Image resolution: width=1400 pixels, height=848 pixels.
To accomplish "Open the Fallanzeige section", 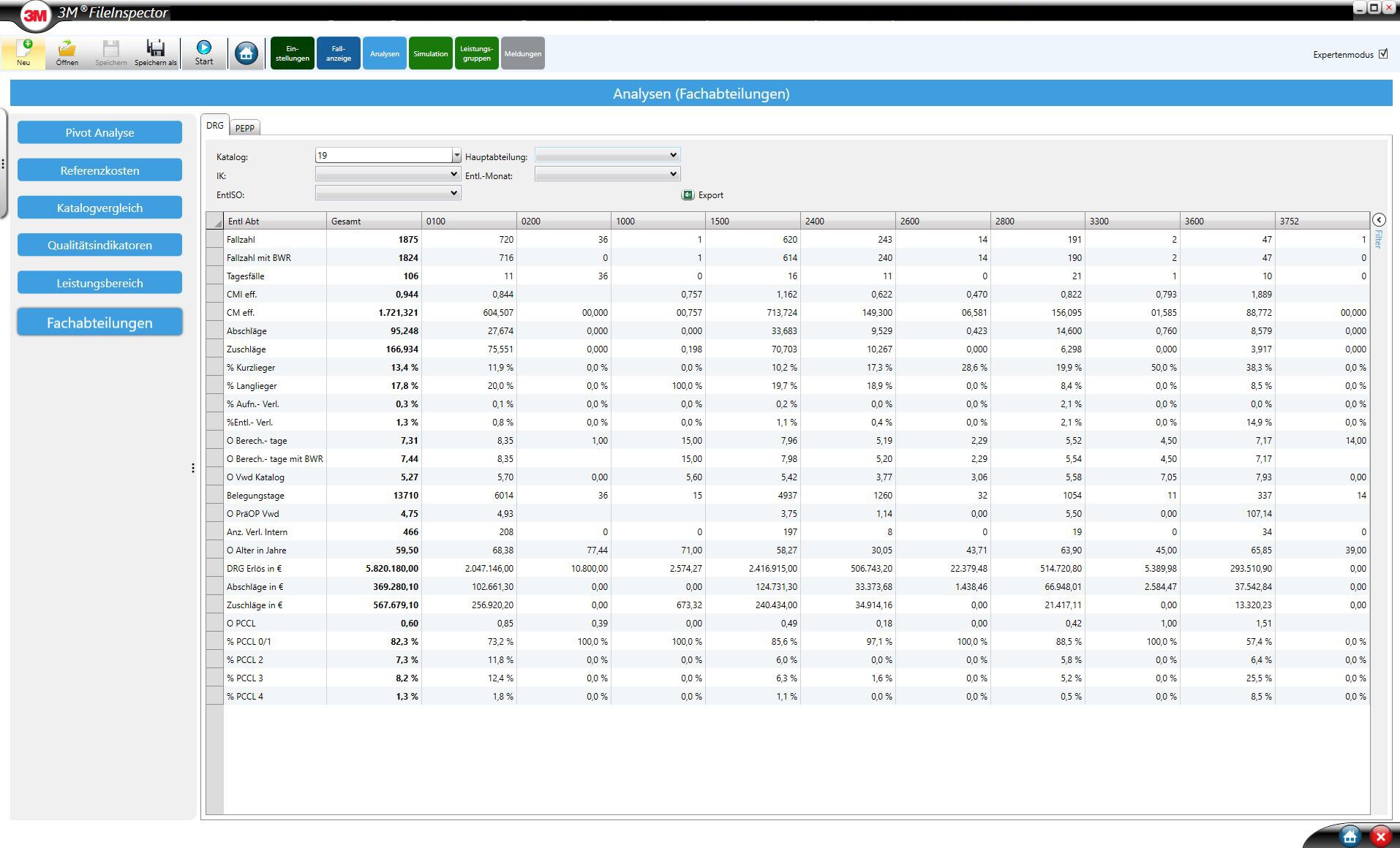I will pos(338,53).
